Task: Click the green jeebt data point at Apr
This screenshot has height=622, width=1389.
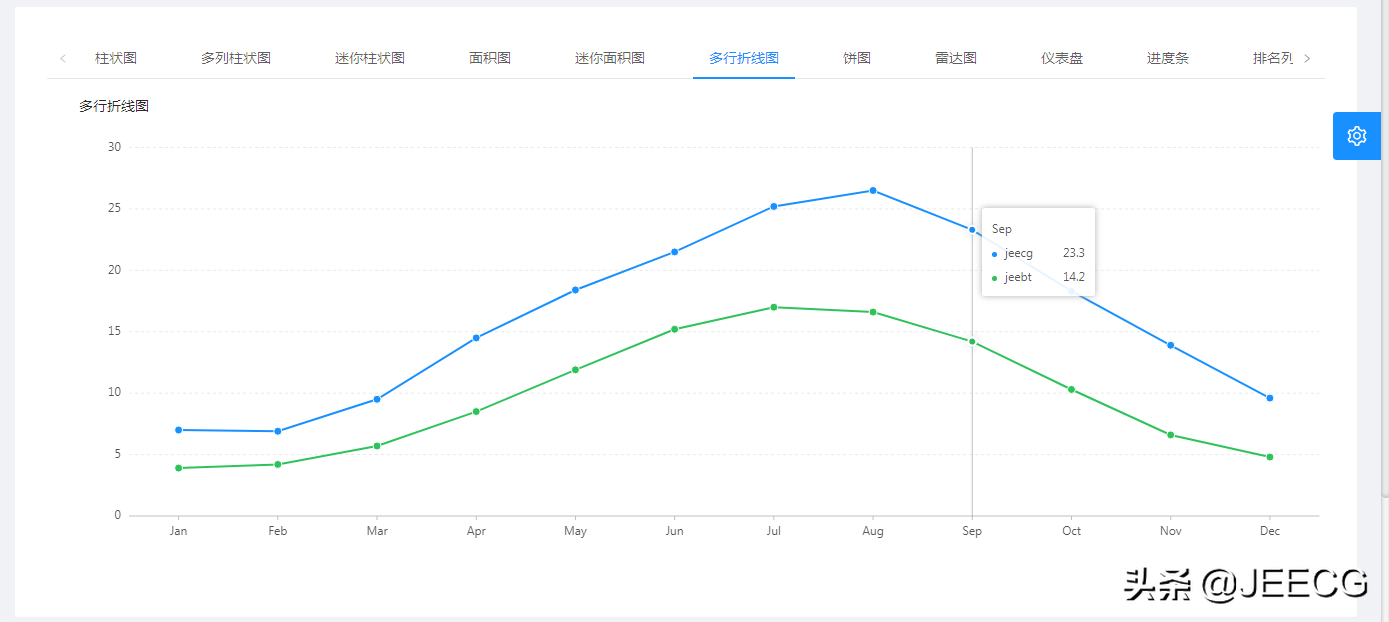Action: coord(476,412)
